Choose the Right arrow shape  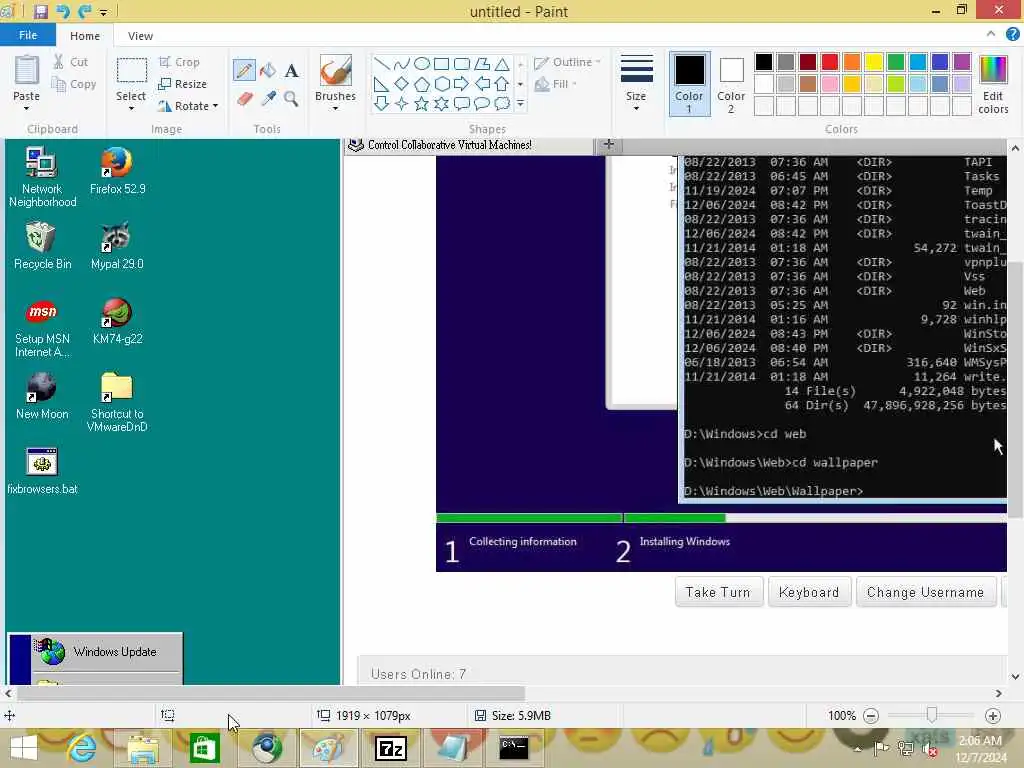click(x=462, y=84)
